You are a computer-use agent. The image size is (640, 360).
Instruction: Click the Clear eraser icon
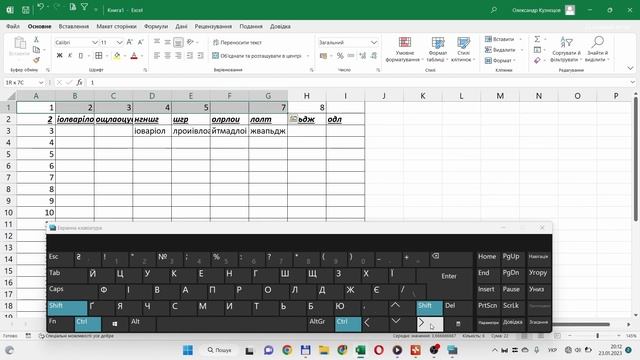[537, 60]
